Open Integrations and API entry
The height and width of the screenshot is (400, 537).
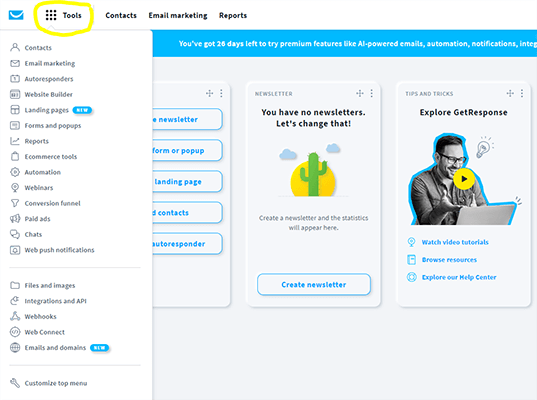pos(55,301)
